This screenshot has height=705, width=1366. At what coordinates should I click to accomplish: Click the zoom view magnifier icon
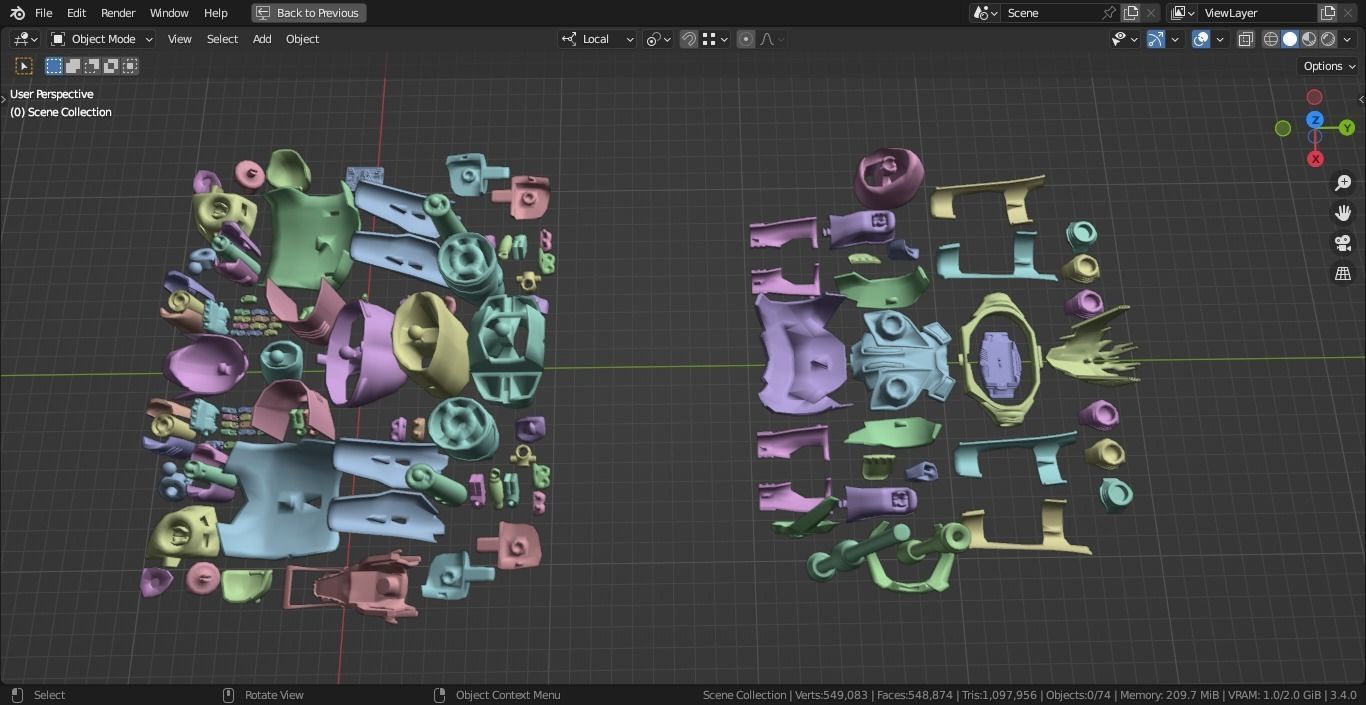pos(1343,183)
